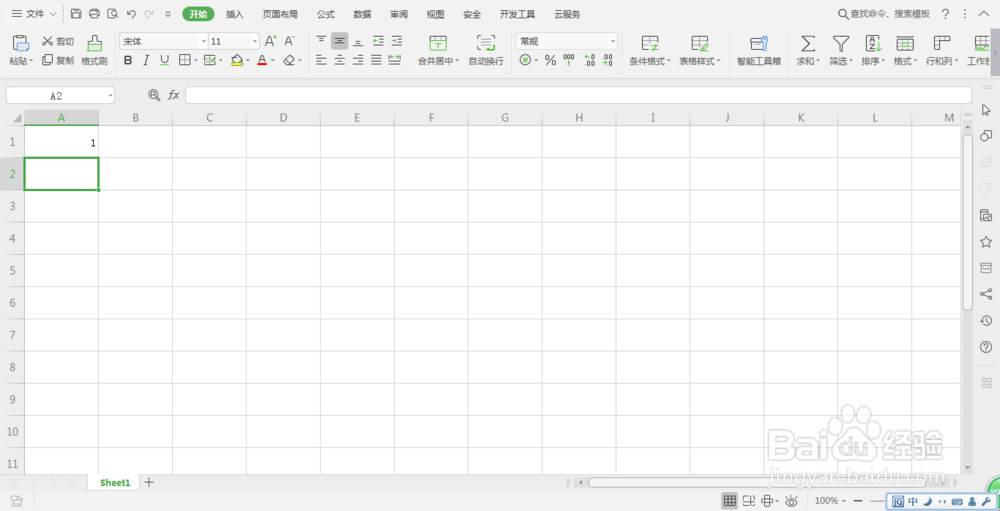Click the Filter (筛选) funnel icon
This screenshot has width=1000, height=511.
[841, 43]
